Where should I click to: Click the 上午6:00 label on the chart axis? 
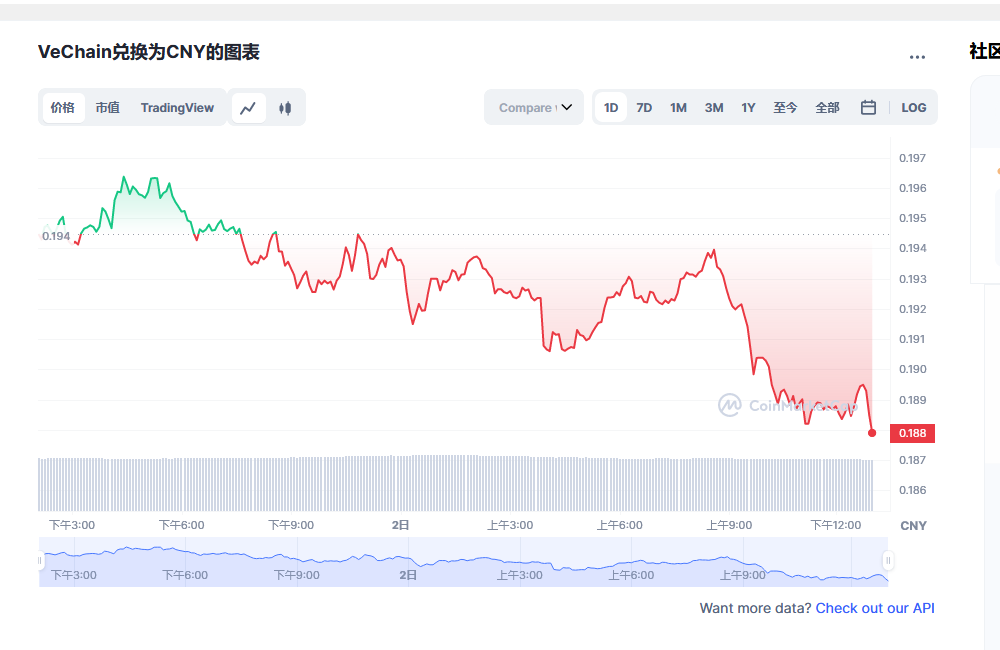(619, 525)
